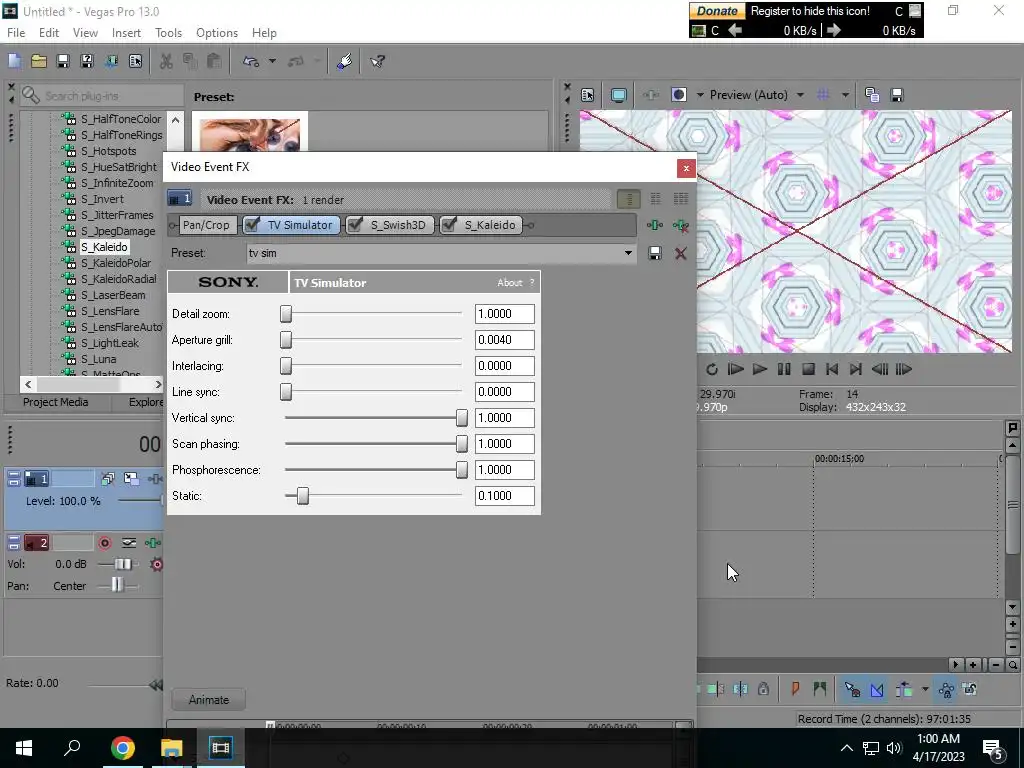Open Chrome from the taskbar
This screenshot has height=768, width=1024.
coord(122,748)
